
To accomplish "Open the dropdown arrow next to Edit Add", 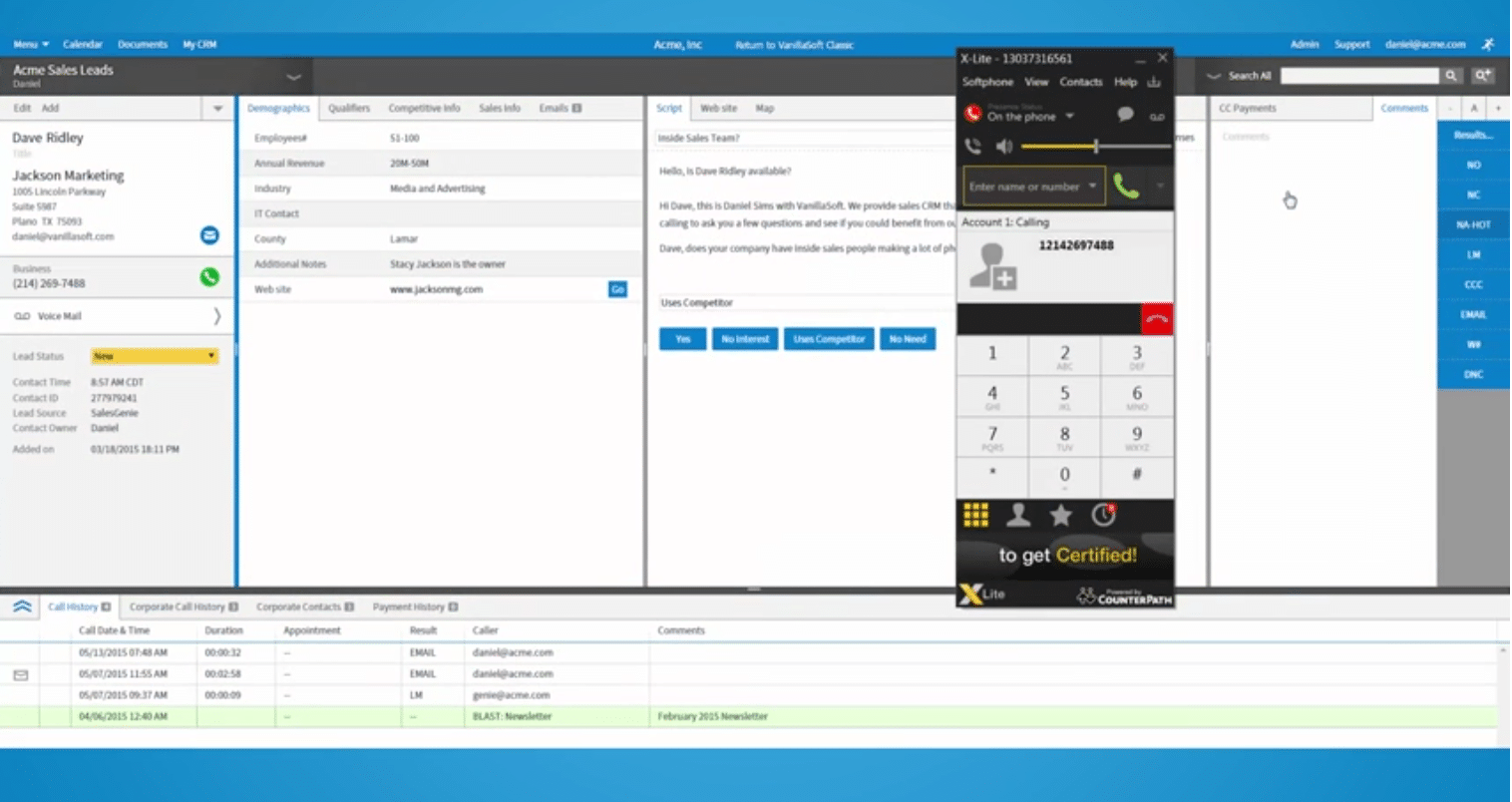I will (217, 108).
